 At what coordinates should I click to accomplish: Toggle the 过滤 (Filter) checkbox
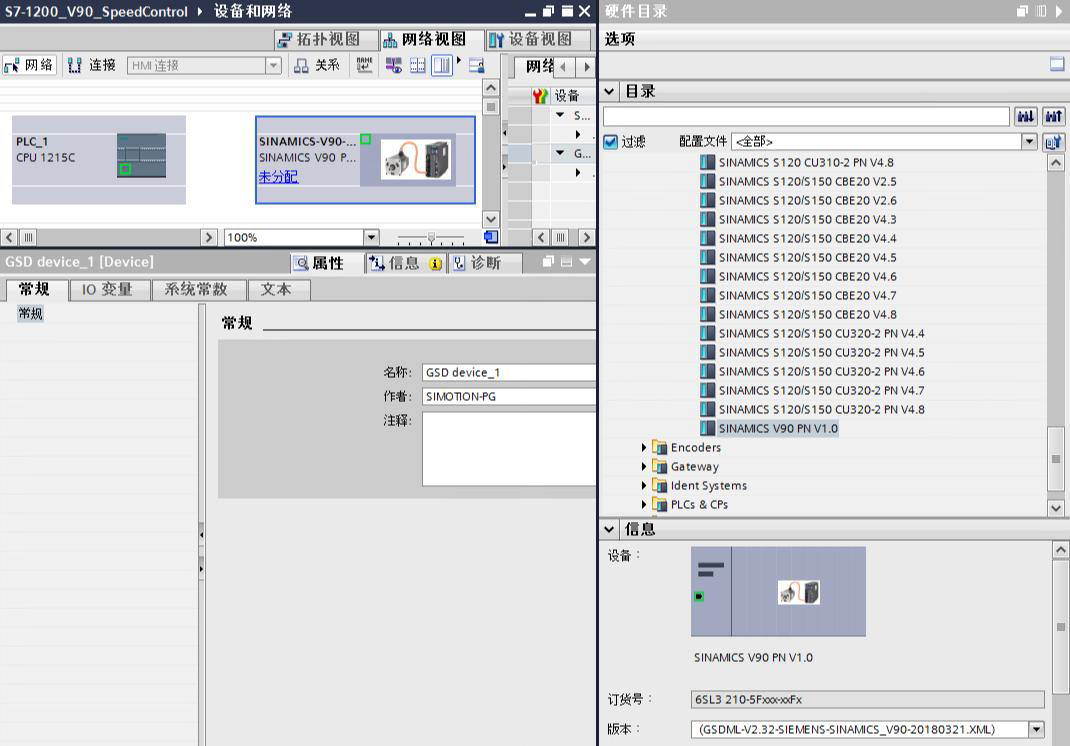point(611,142)
